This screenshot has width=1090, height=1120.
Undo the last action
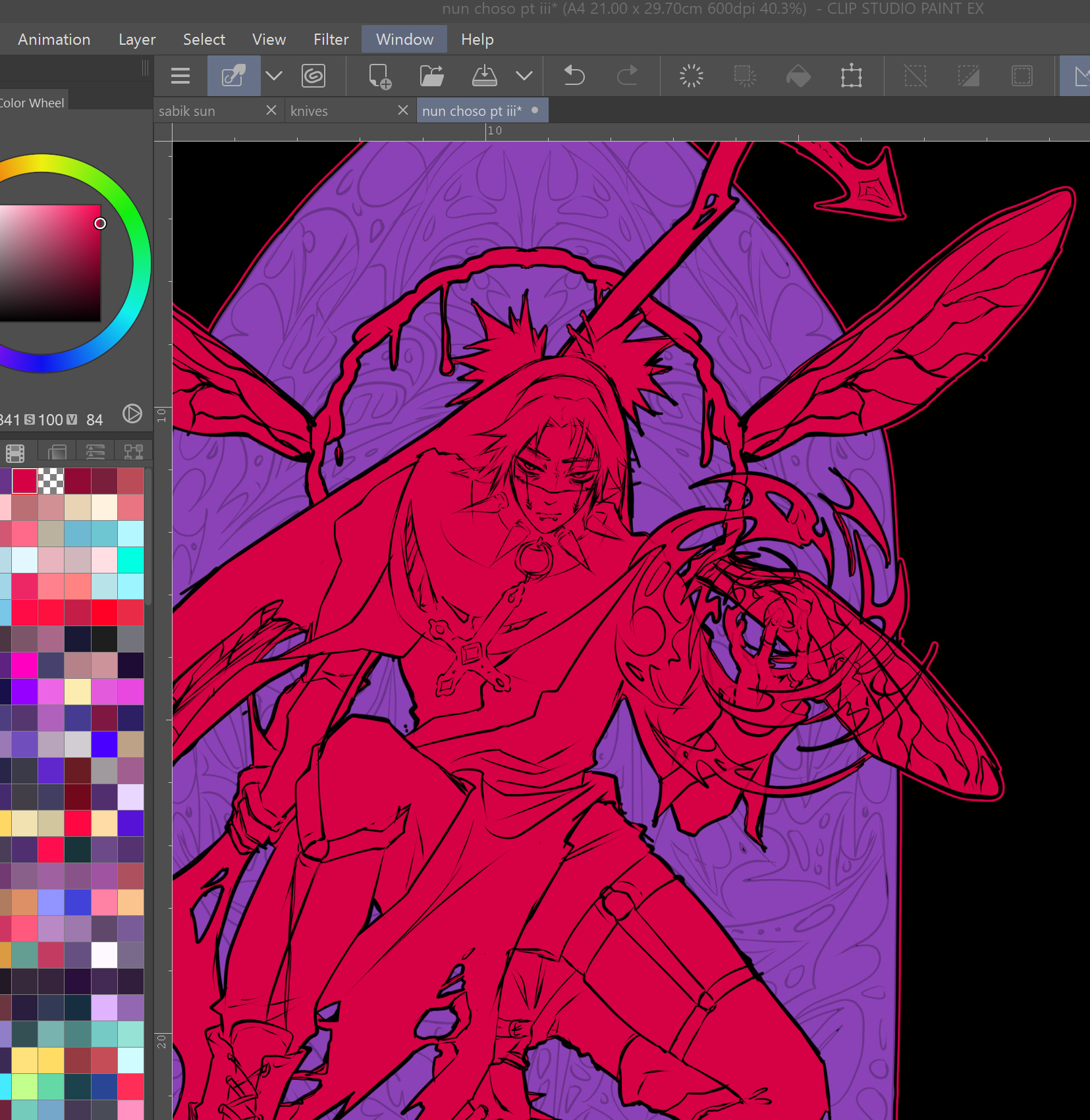click(574, 76)
